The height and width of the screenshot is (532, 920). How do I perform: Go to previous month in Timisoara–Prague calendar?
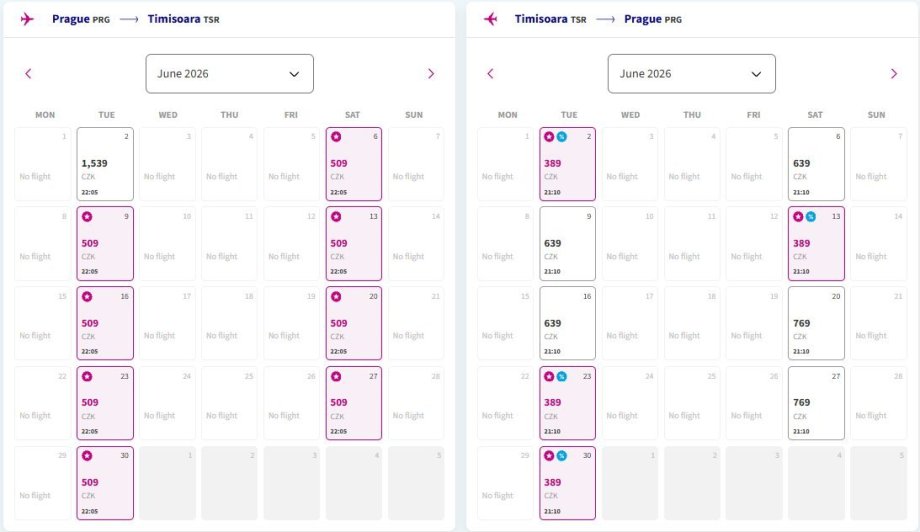[490, 73]
